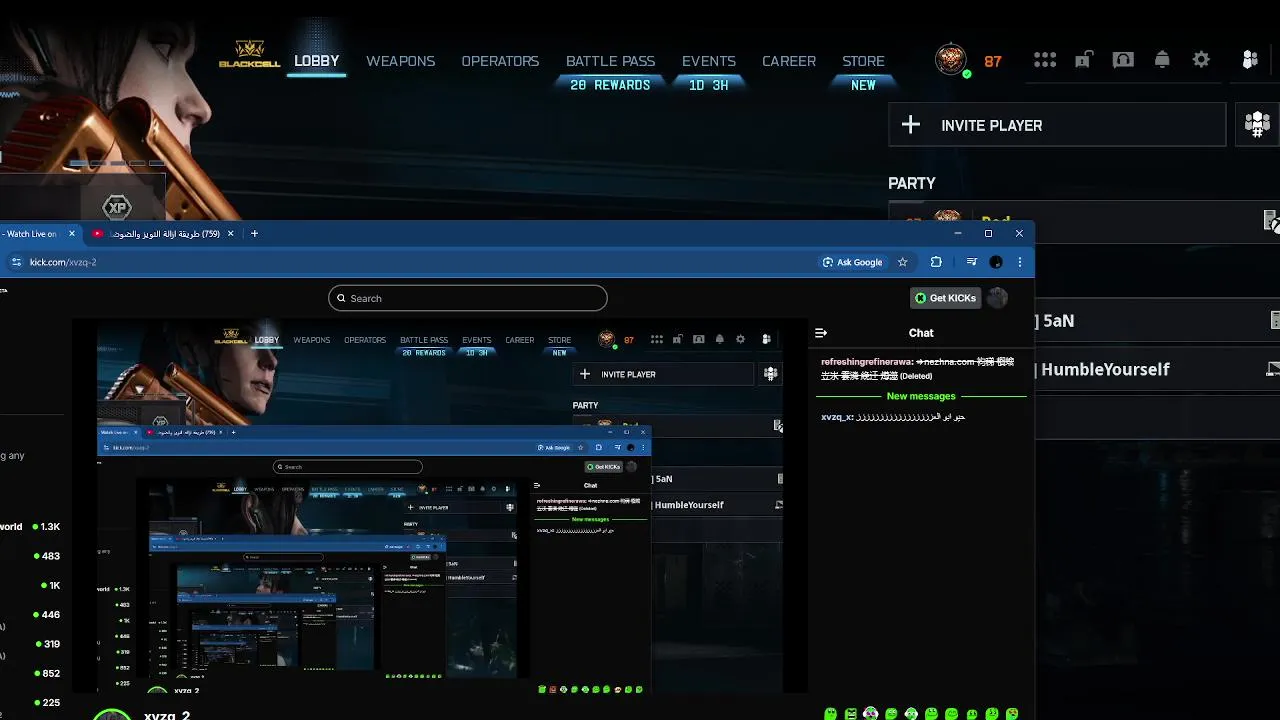Viewport: 1280px width, 720px height.
Task: Open the Chrome profile avatar
Action: (x=996, y=262)
